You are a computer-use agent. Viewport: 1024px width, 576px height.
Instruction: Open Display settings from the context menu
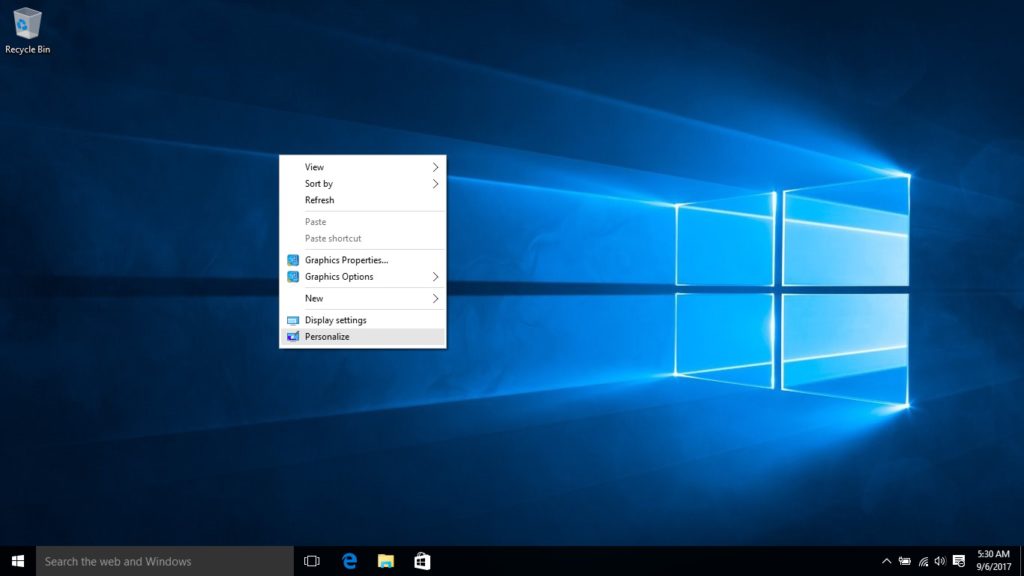(x=362, y=320)
